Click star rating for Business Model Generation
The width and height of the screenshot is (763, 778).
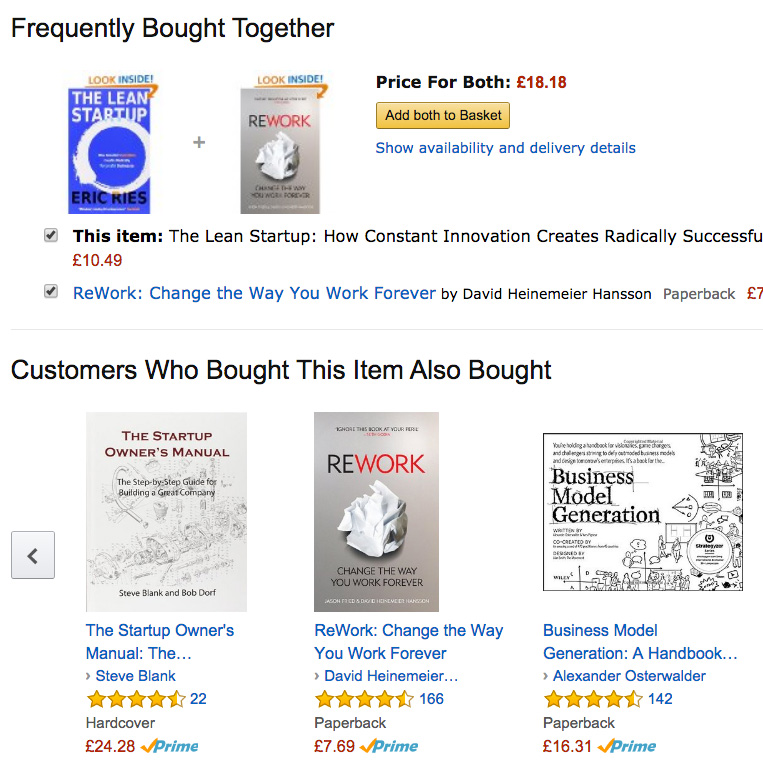tap(592, 699)
